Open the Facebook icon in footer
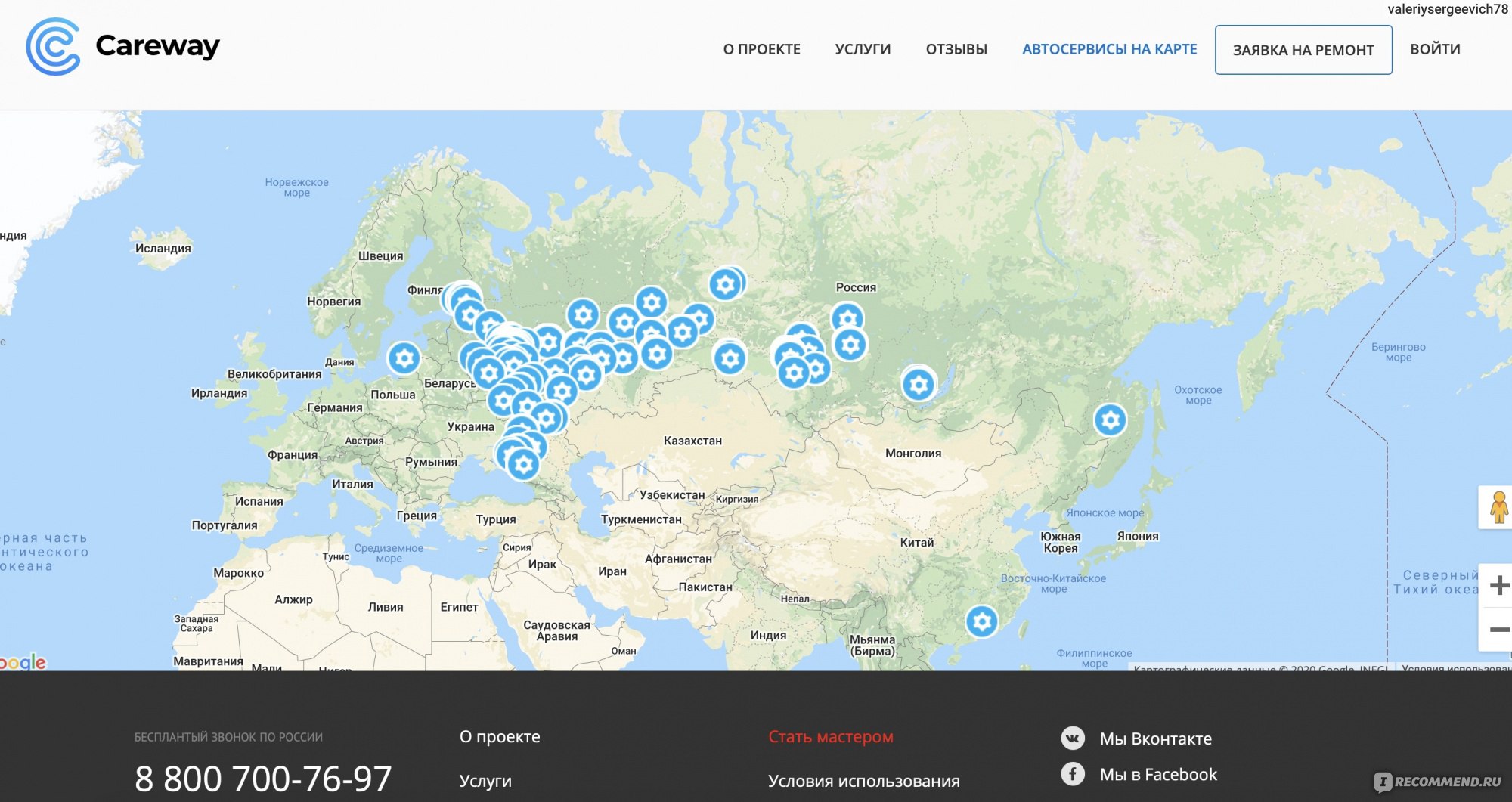 pos(1073,774)
